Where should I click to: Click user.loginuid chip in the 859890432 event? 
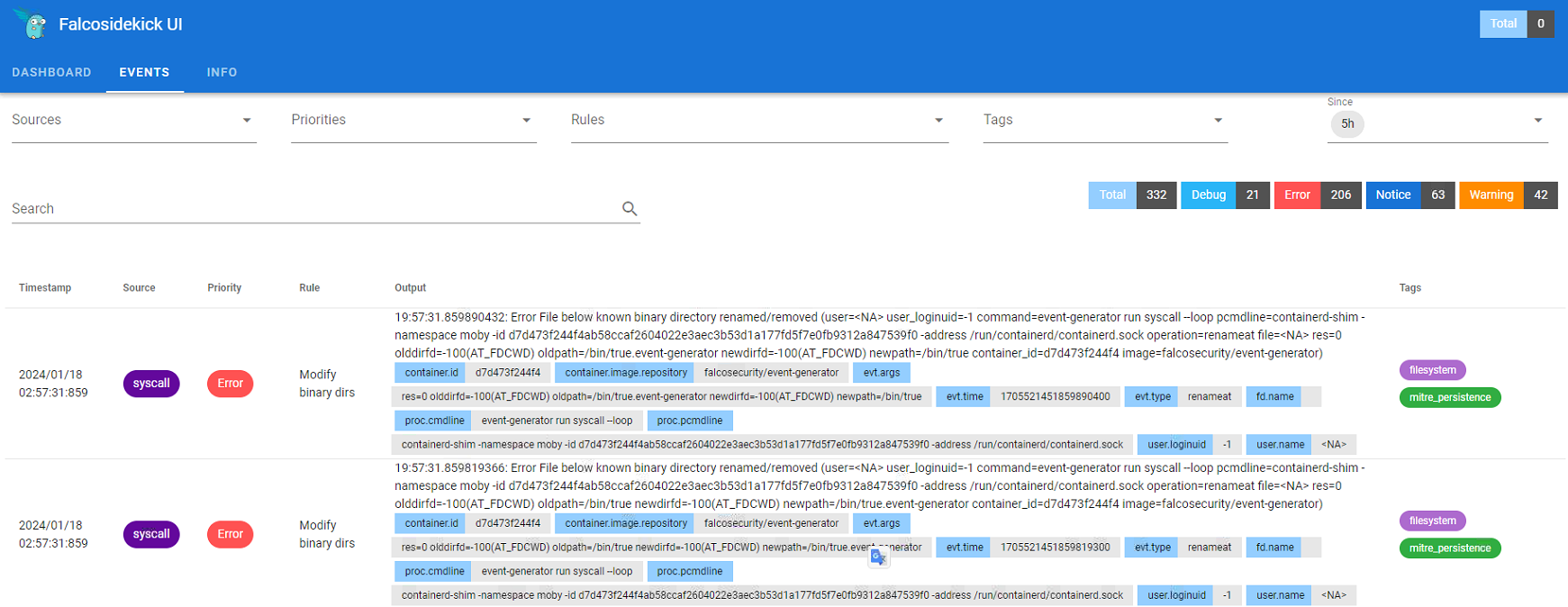1176,445
